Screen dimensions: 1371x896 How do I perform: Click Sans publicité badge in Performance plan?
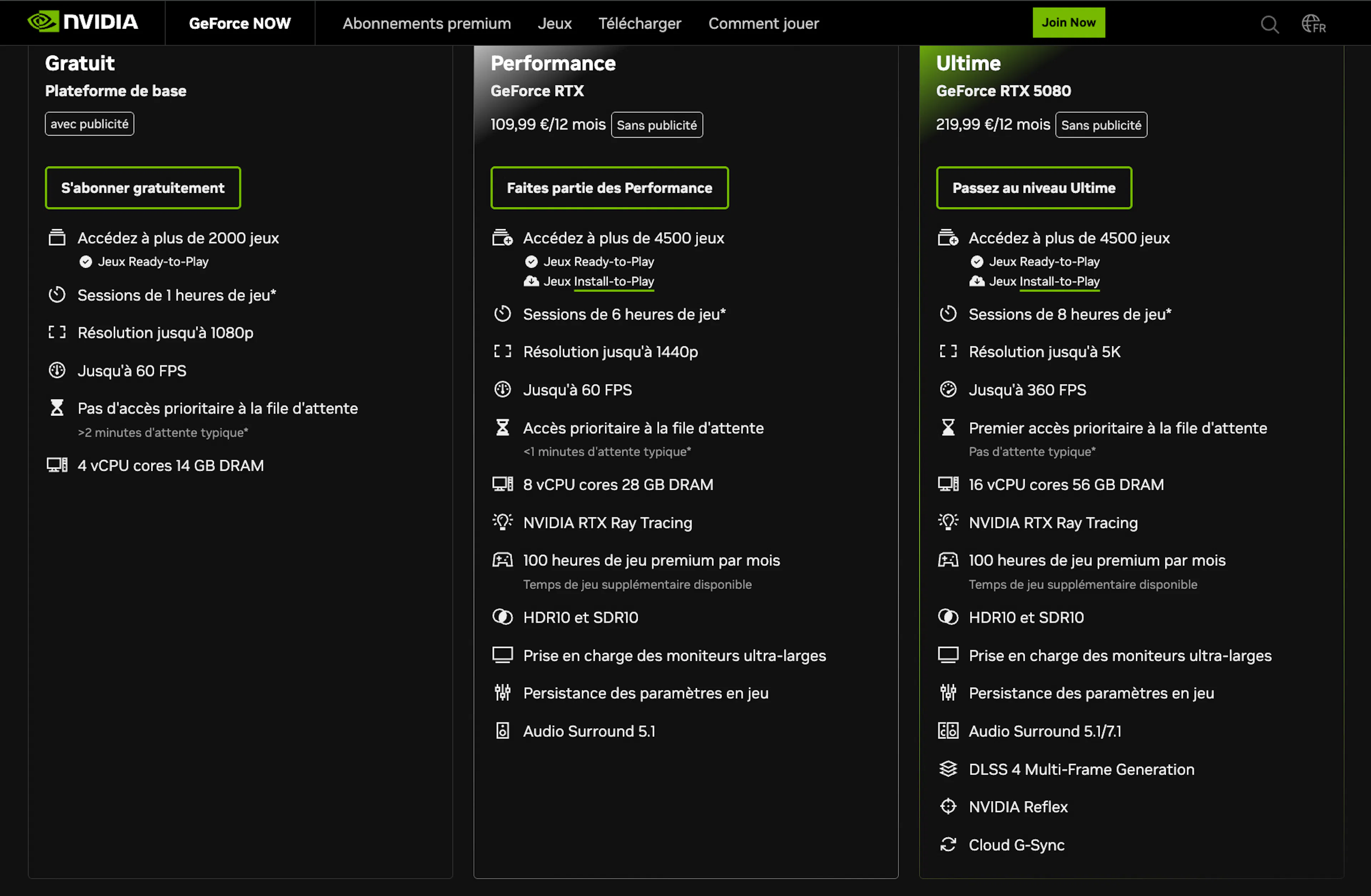coord(657,125)
